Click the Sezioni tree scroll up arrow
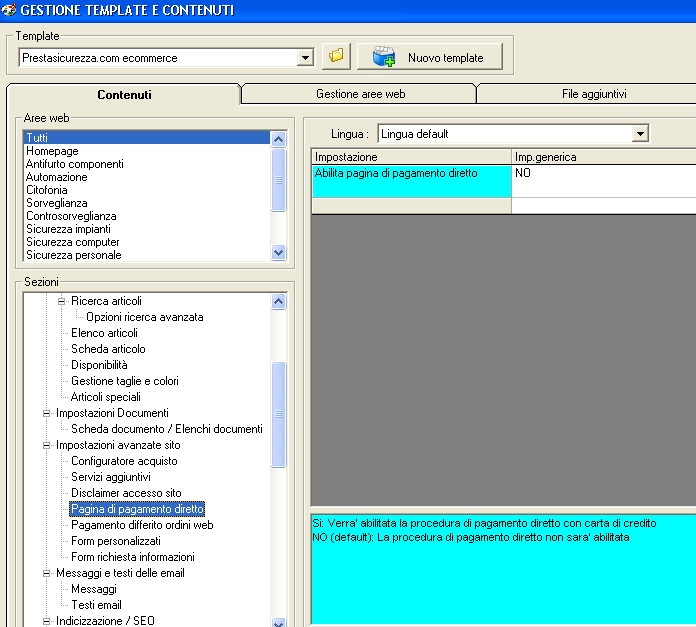Image resolution: width=696 pixels, height=627 pixels. (x=278, y=302)
